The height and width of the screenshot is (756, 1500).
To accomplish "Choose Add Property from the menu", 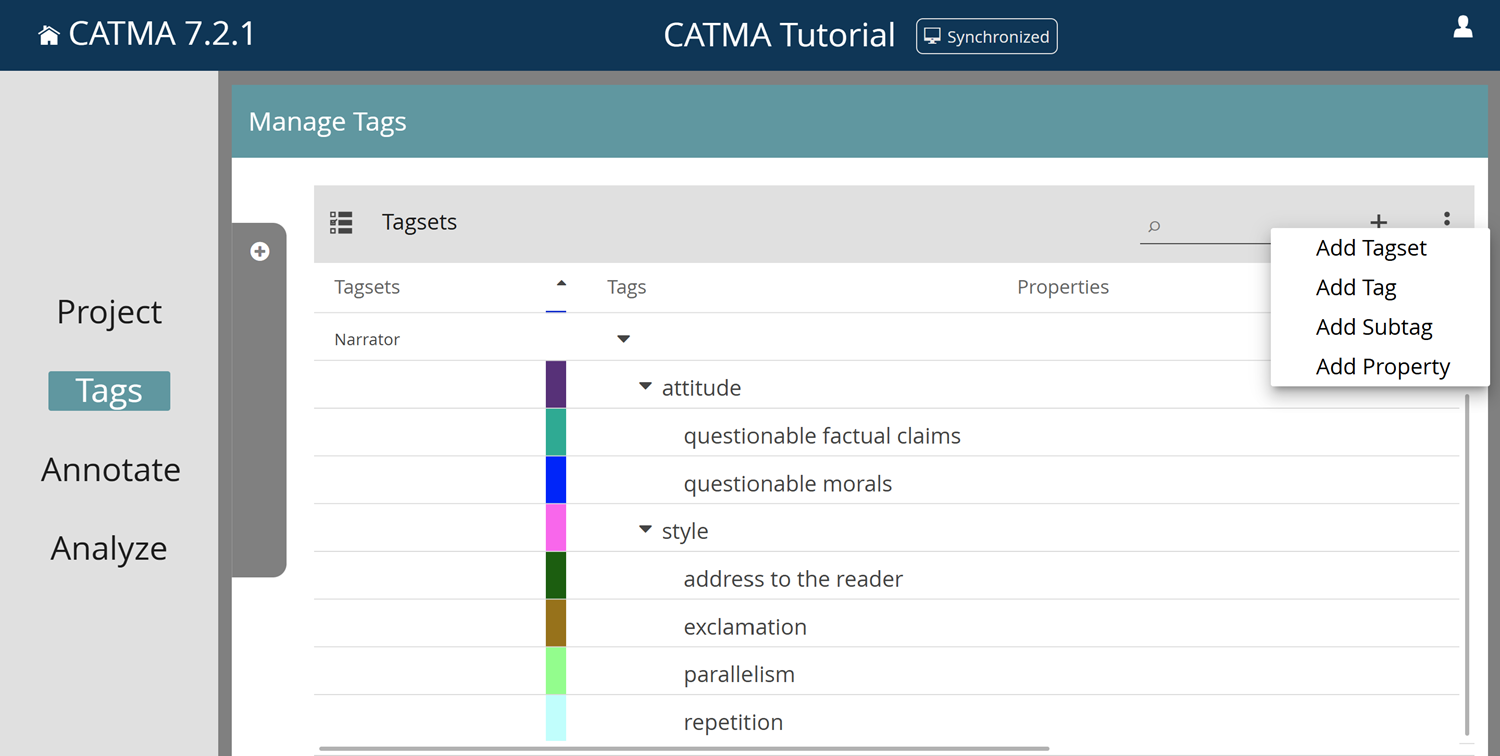I will (x=1383, y=367).
